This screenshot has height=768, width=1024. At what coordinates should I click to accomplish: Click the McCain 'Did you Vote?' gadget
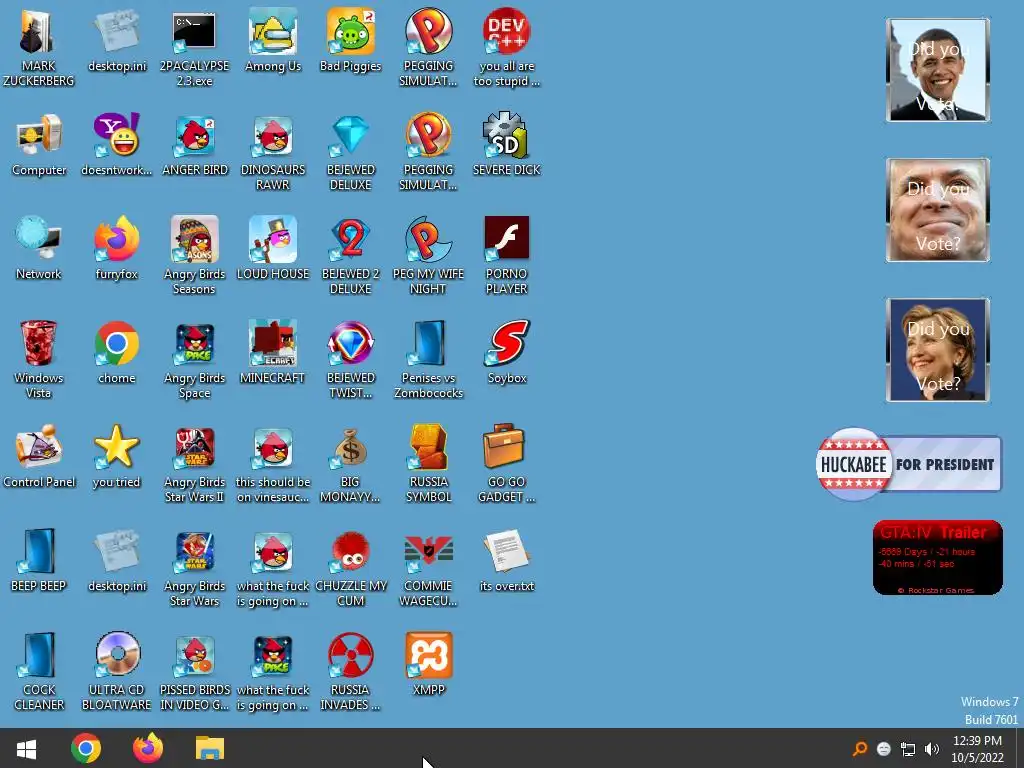(x=938, y=210)
